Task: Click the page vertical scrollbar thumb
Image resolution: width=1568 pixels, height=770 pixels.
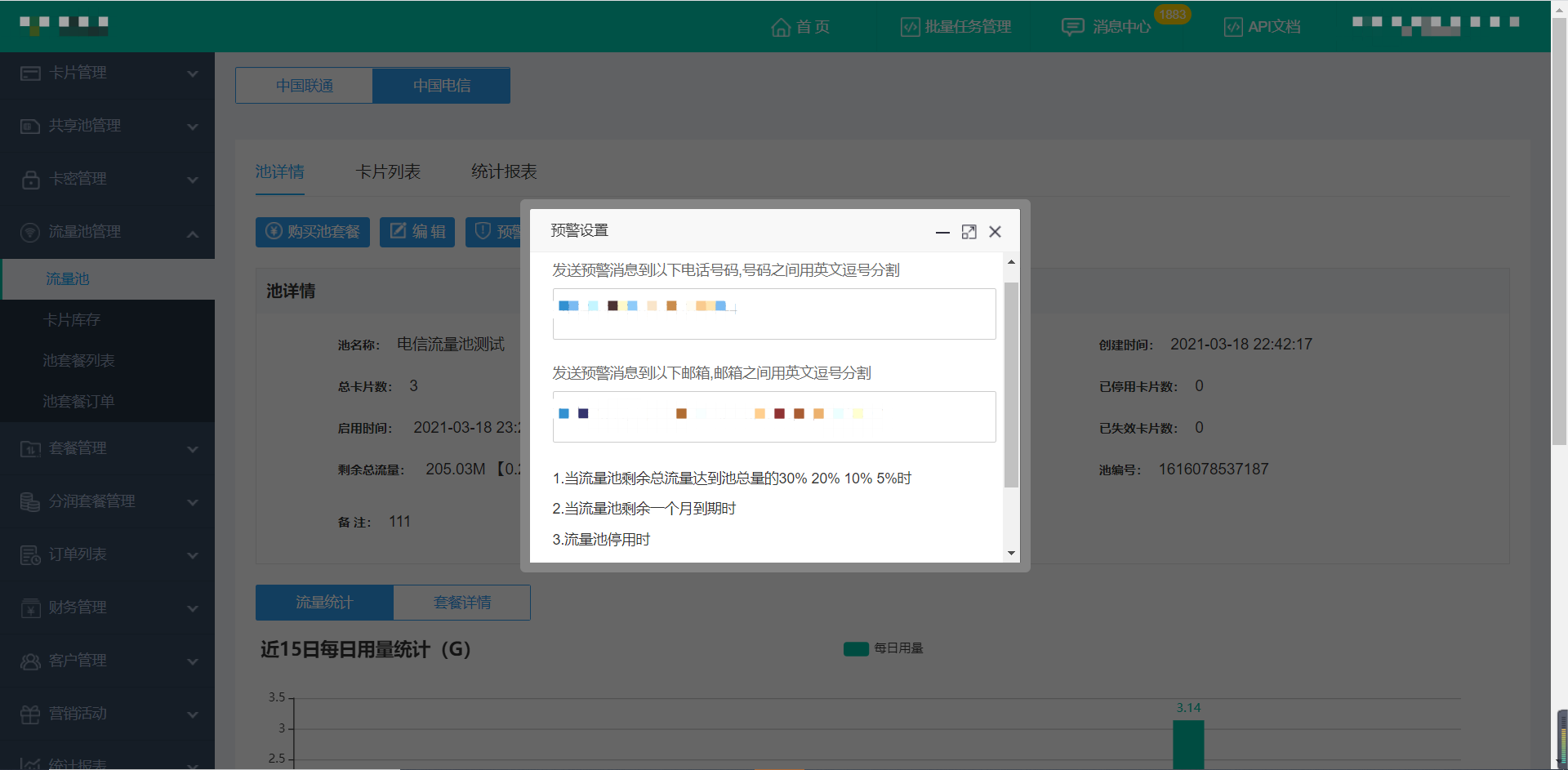Action: [1559, 232]
